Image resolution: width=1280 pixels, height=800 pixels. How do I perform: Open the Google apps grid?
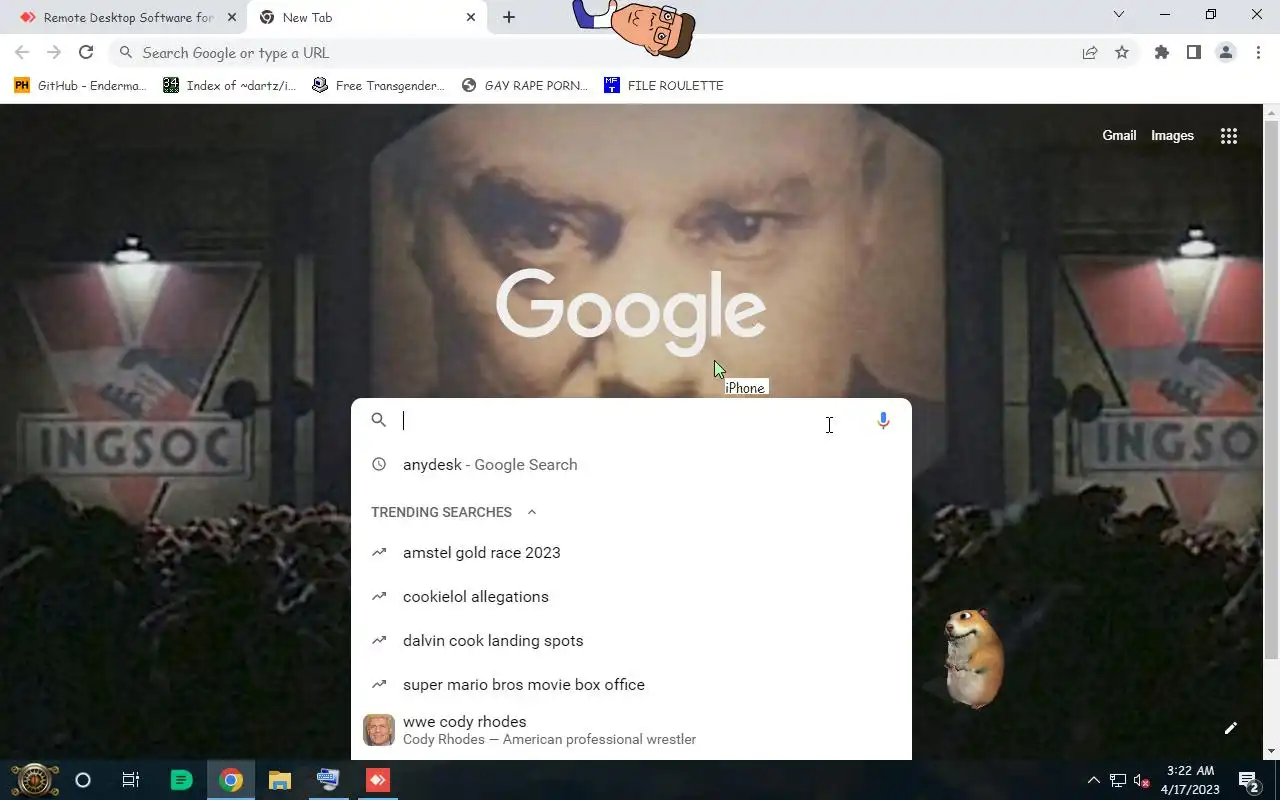pos(1229,136)
